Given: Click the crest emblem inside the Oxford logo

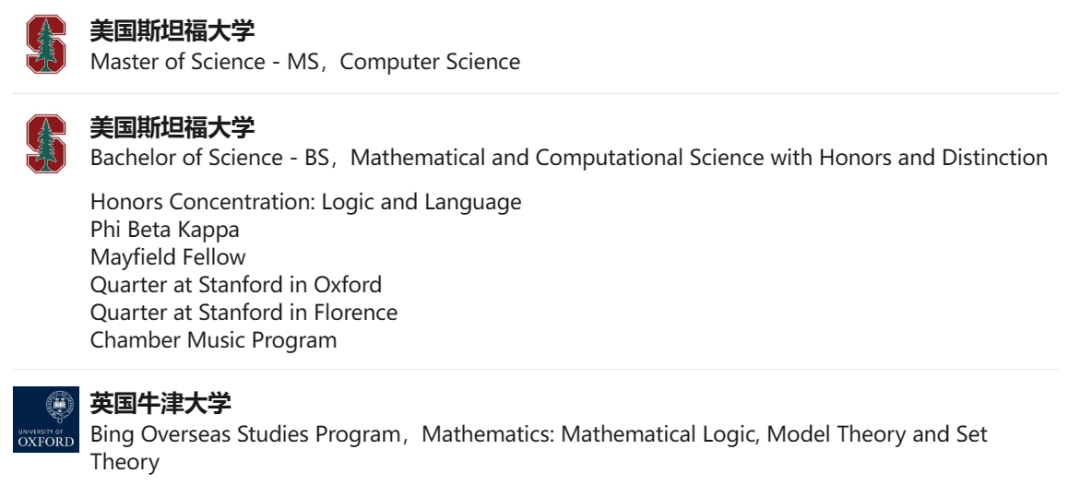Looking at the screenshot, I should (x=57, y=406).
